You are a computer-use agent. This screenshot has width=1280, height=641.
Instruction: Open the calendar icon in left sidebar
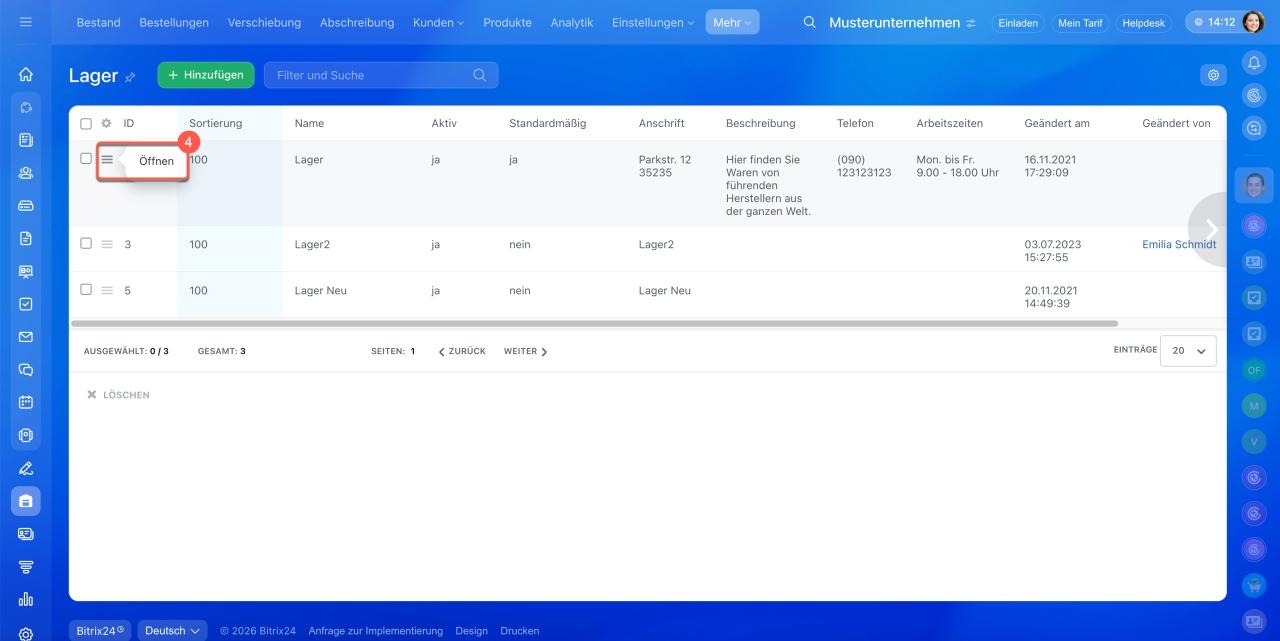(x=26, y=402)
